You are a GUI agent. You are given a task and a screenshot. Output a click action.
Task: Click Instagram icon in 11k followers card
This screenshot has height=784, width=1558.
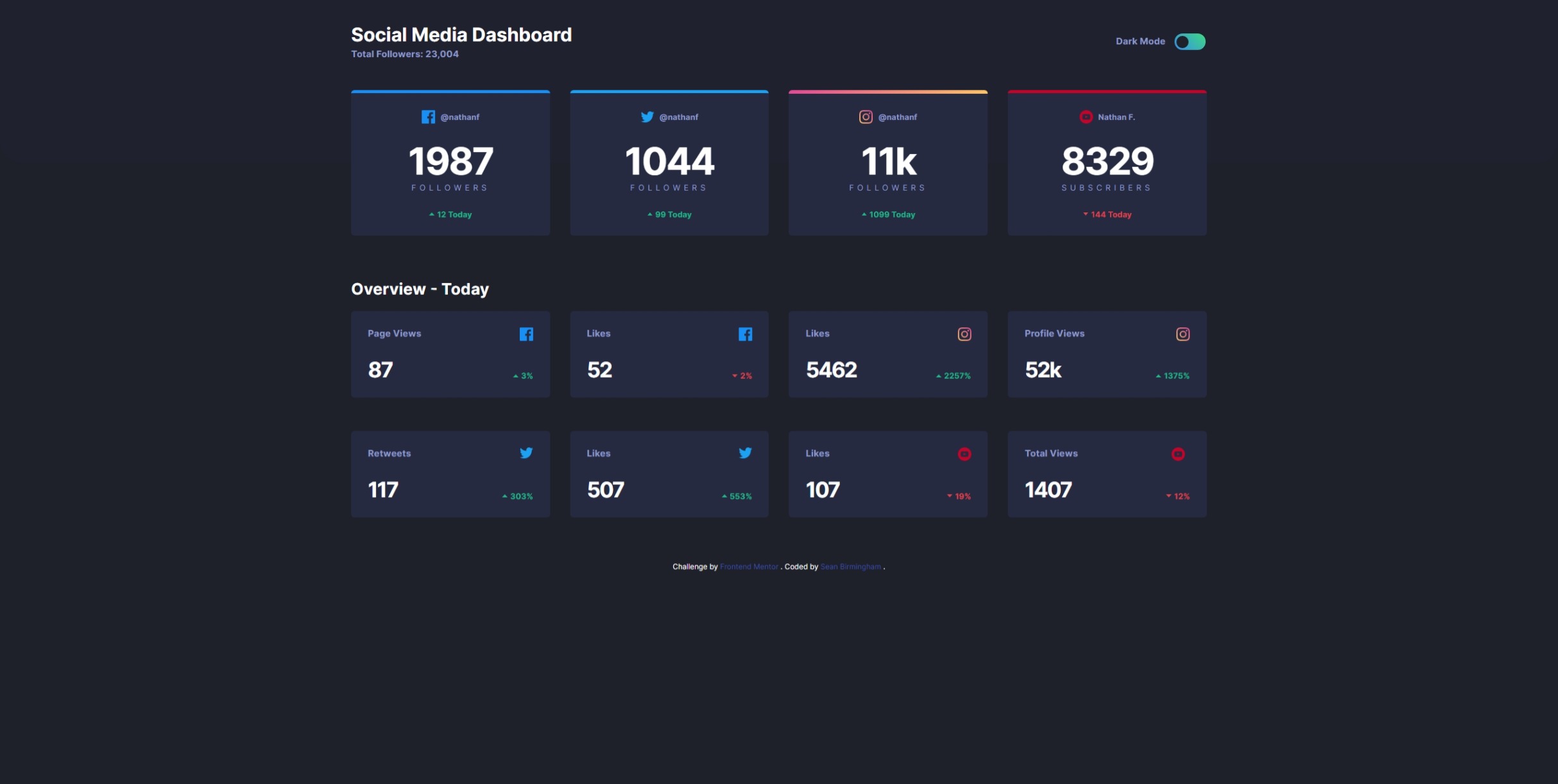[866, 117]
